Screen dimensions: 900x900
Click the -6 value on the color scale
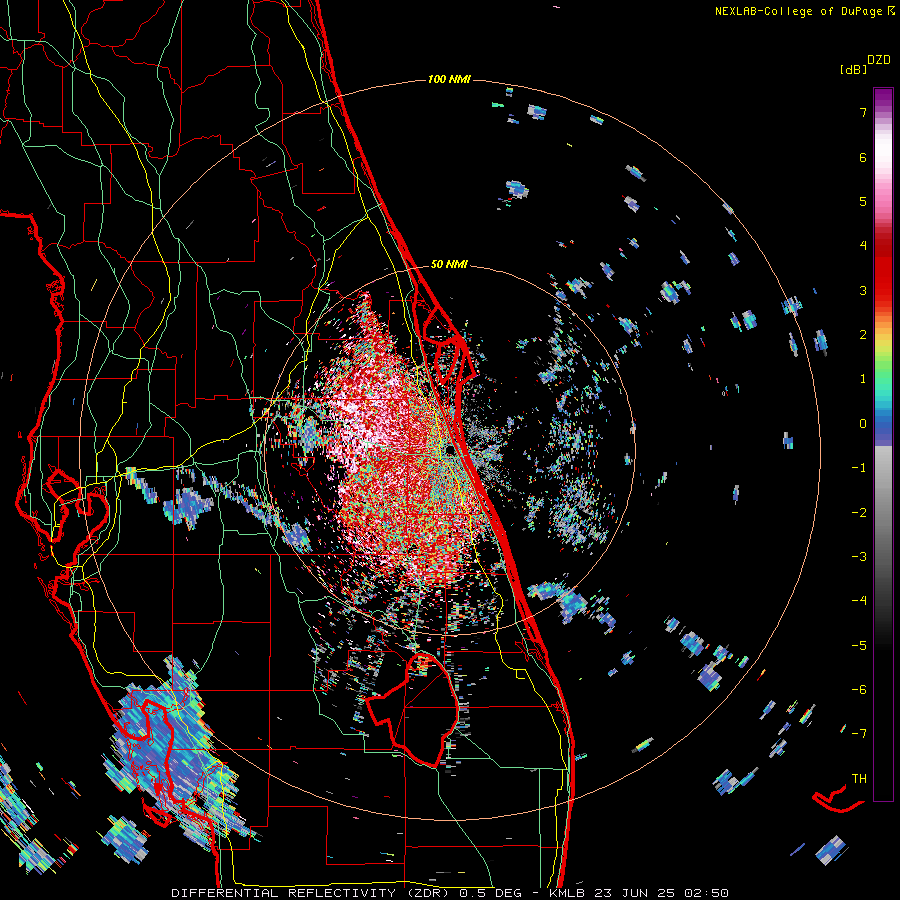point(859,690)
